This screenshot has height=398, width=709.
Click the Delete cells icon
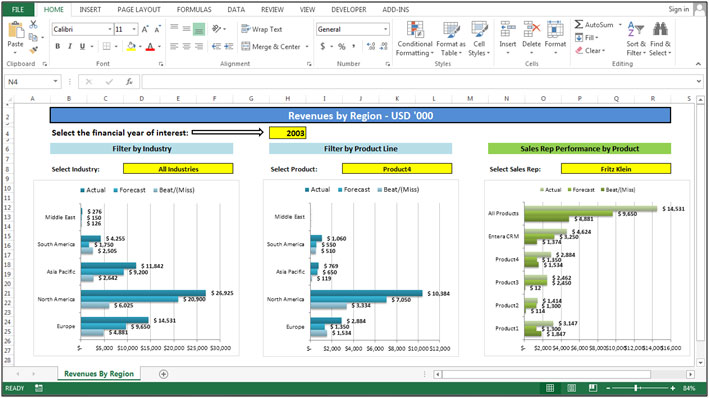click(531, 30)
